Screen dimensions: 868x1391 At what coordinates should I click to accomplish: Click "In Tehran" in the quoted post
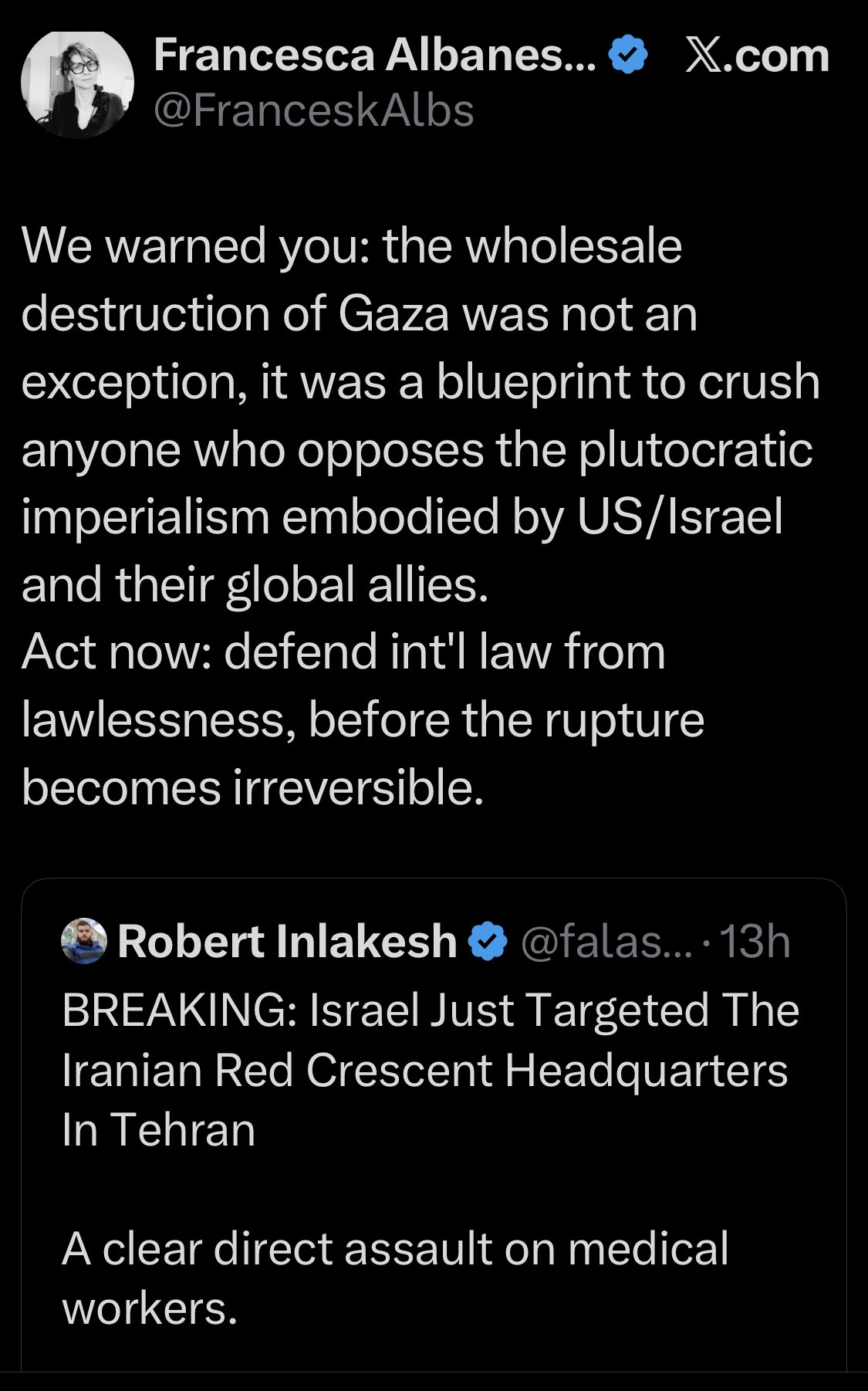pos(158,1129)
